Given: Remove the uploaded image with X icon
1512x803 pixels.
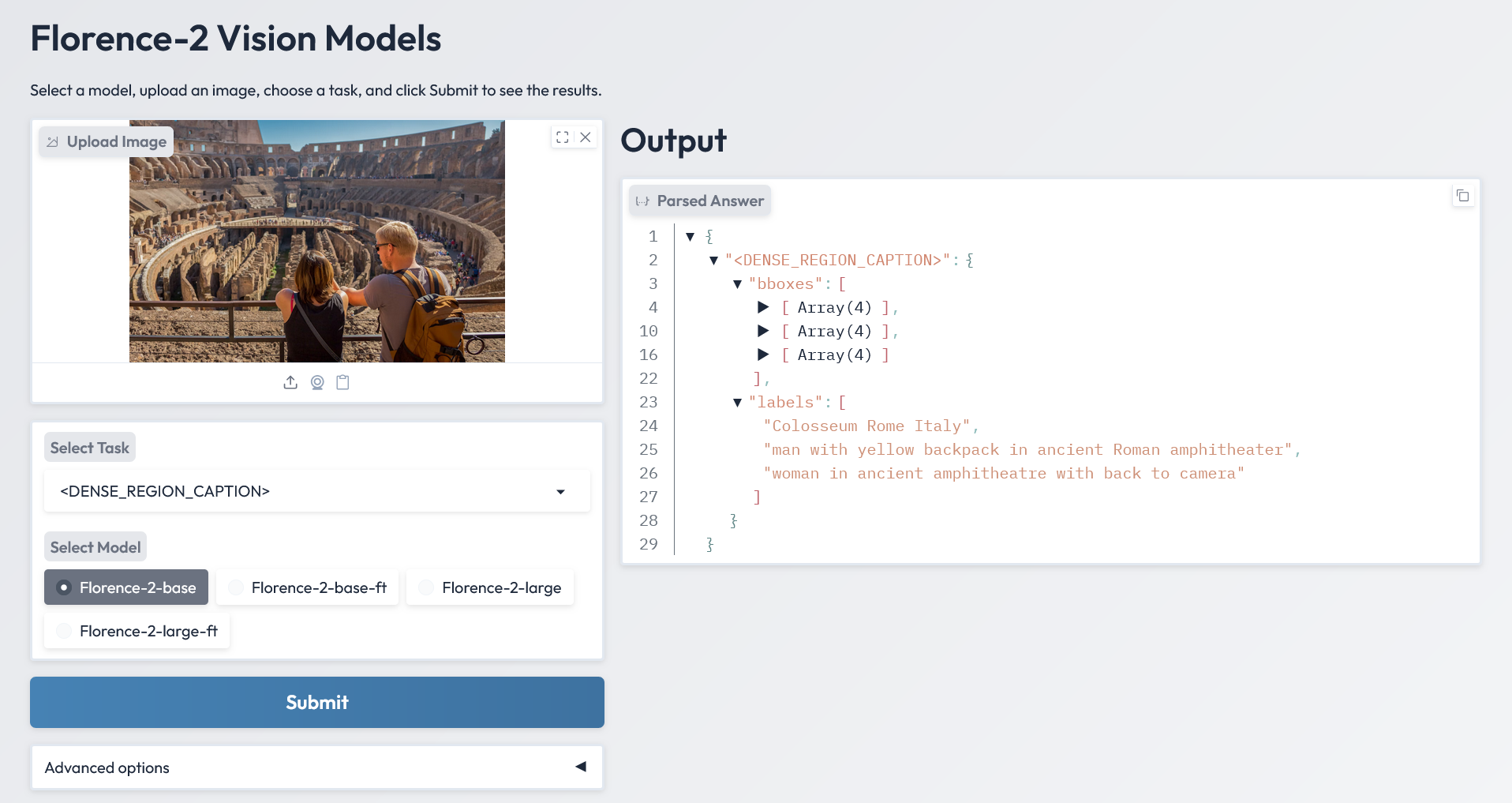Looking at the screenshot, I should 586,137.
